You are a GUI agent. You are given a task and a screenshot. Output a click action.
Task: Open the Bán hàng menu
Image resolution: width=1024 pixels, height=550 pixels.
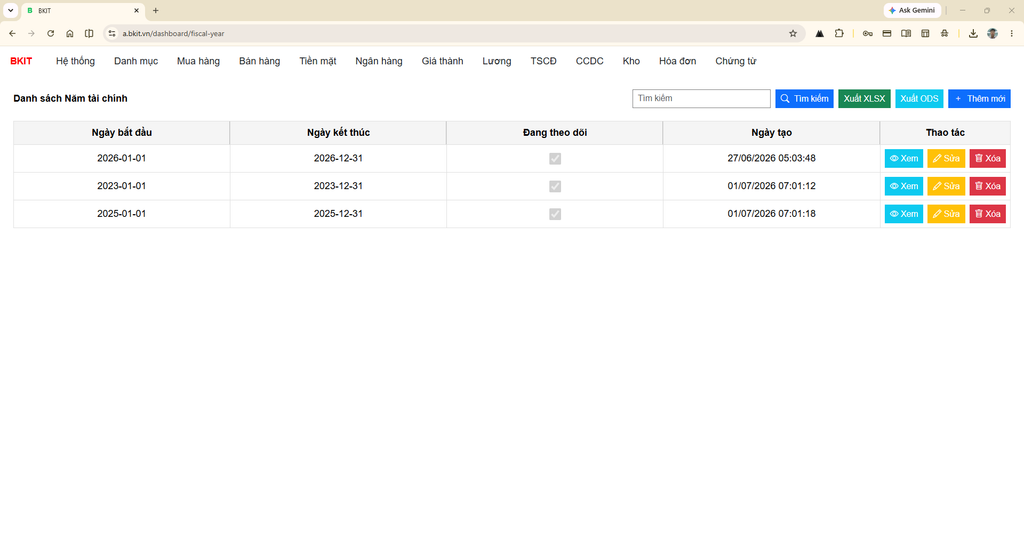click(x=259, y=61)
